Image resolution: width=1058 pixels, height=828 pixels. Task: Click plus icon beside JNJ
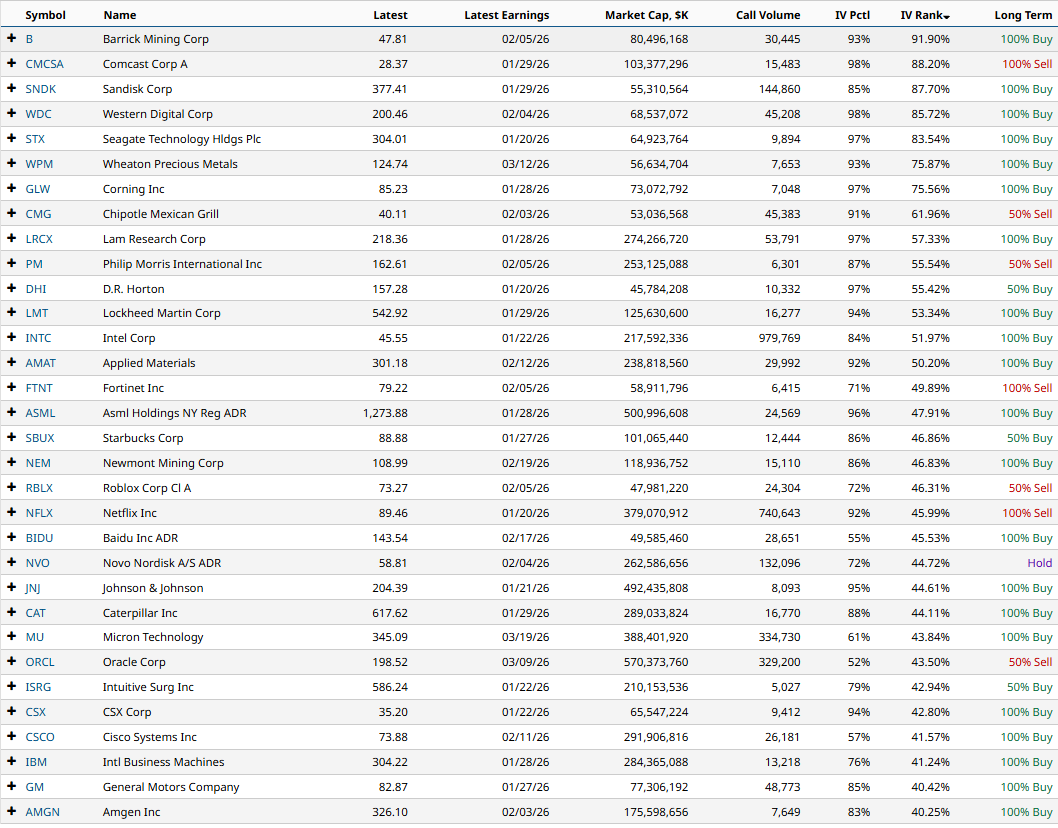click(11, 587)
